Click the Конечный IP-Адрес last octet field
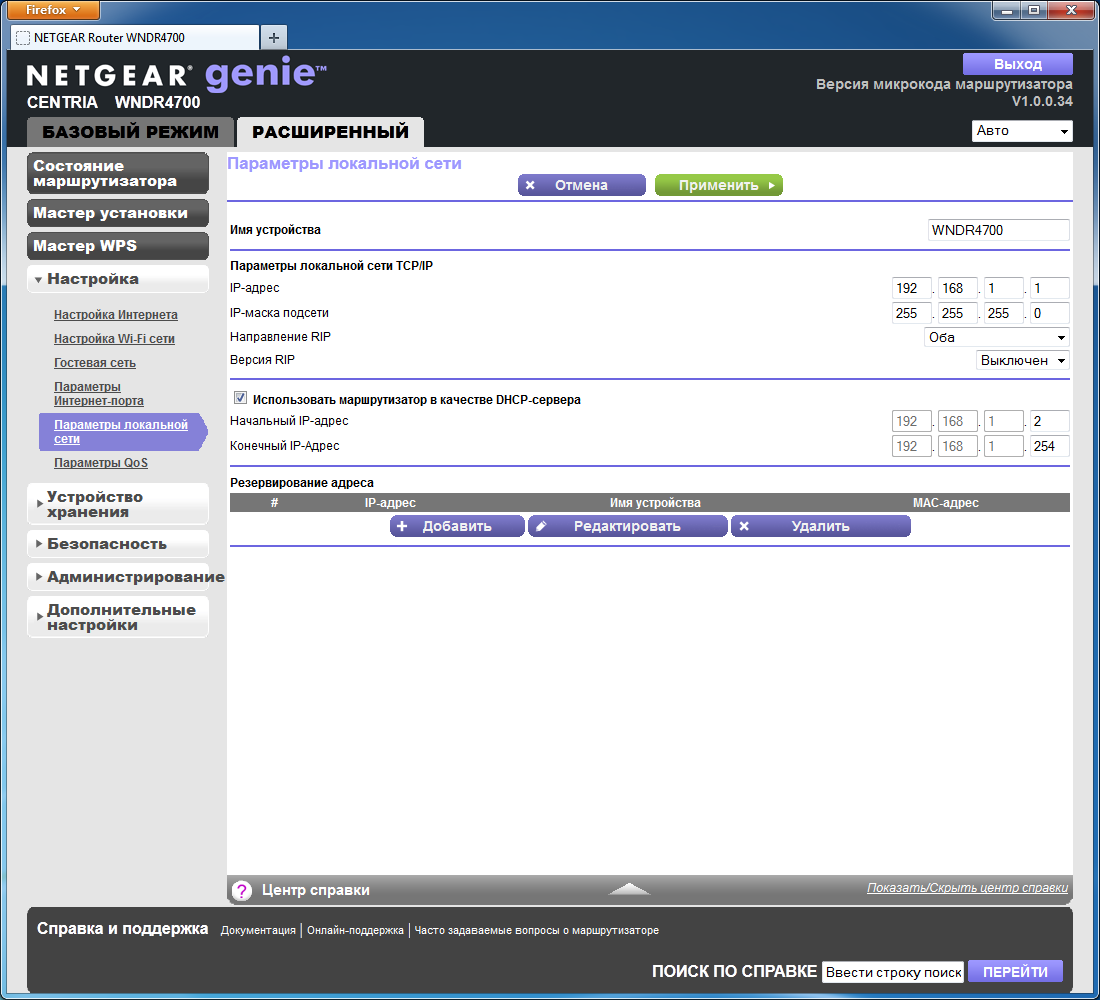The height and width of the screenshot is (1000, 1100). [1049, 446]
